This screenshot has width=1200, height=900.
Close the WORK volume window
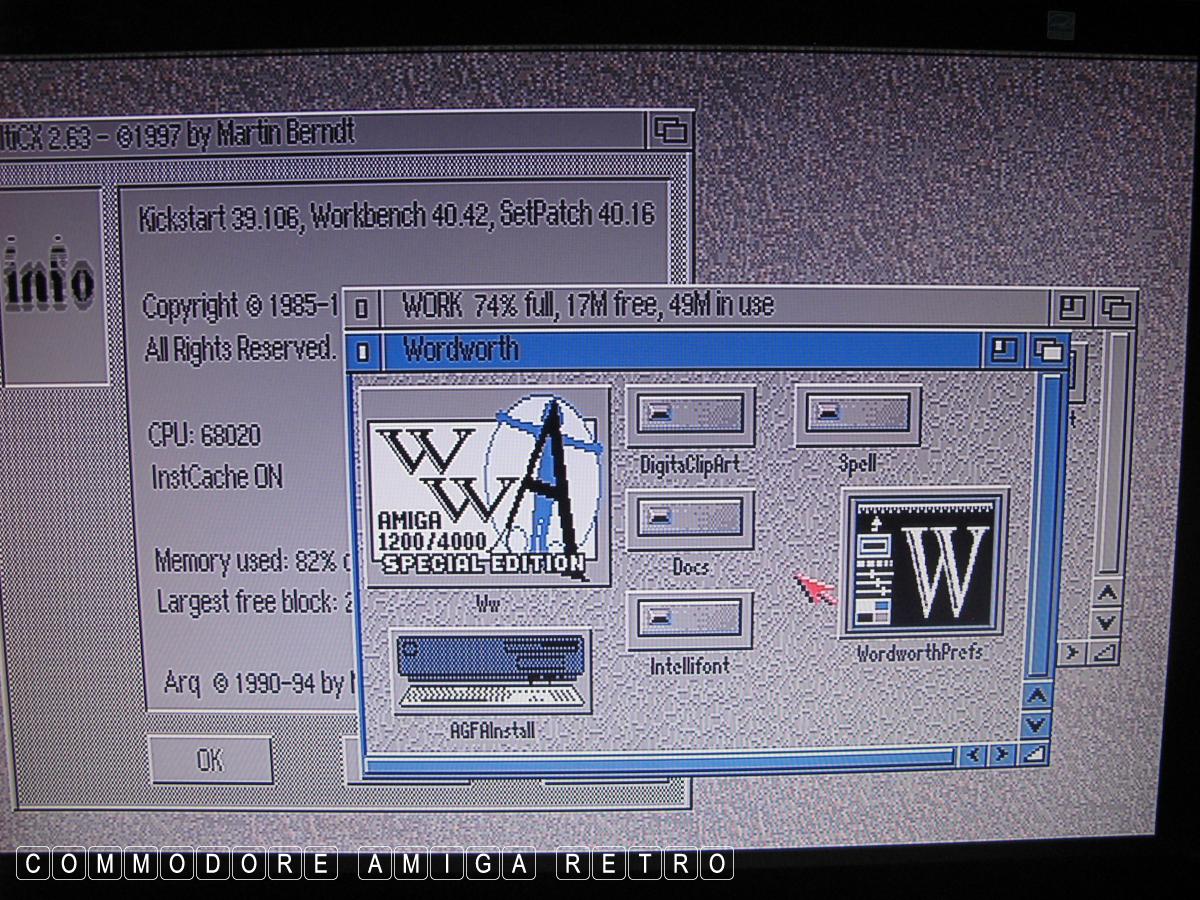[362, 307]
